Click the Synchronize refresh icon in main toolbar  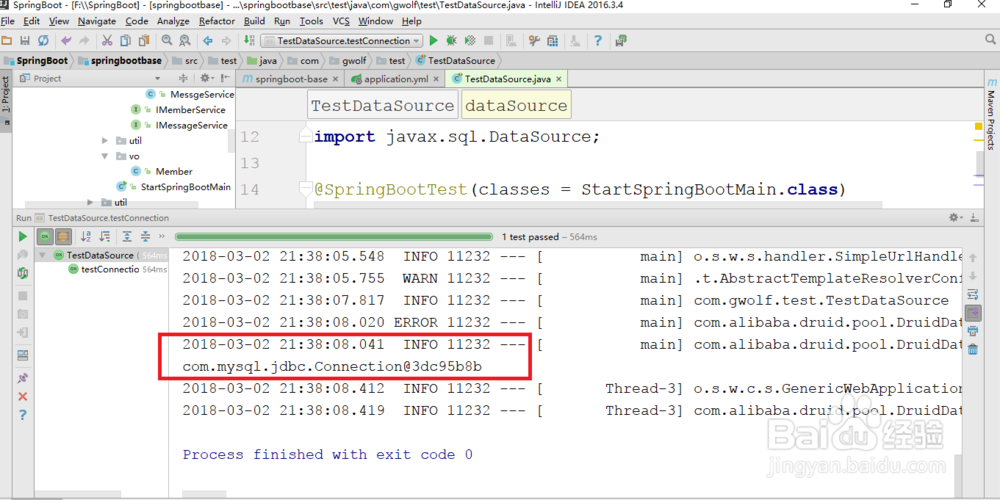pos(43,41)
